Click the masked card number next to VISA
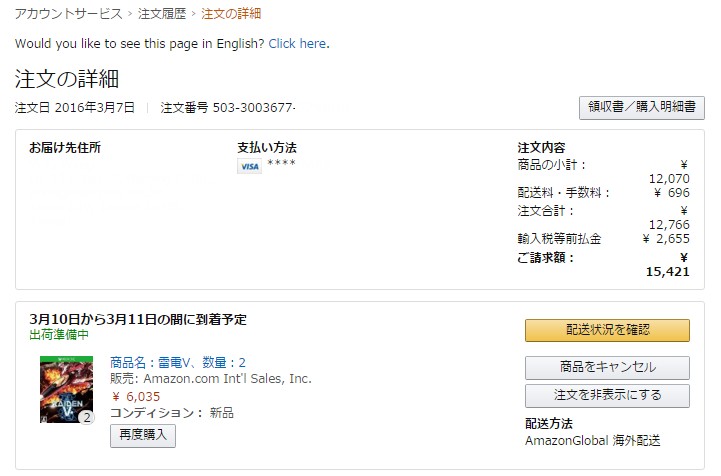This screenshot has width=721, height=476. point(281,164)
